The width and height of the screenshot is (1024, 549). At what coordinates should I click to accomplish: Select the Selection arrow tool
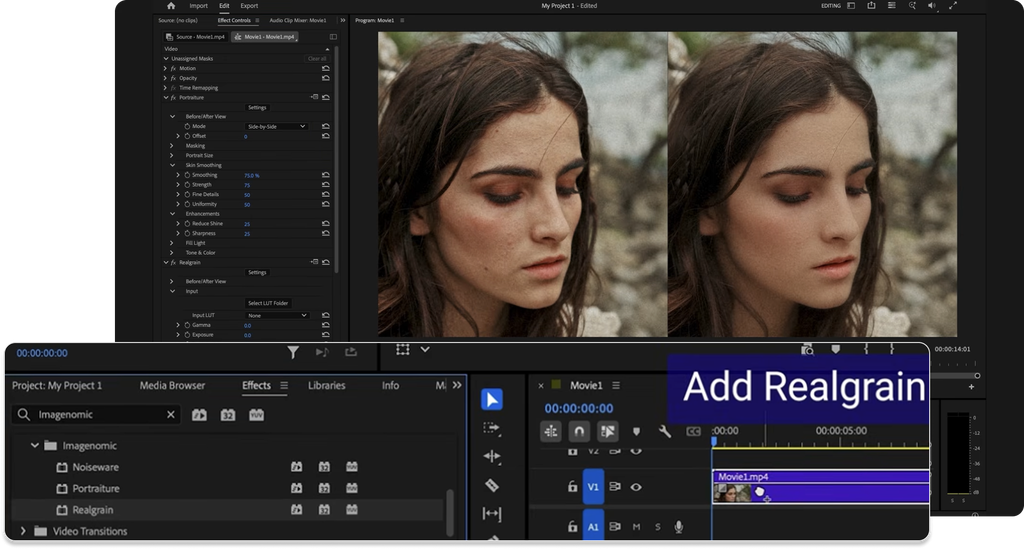(492, 400)
